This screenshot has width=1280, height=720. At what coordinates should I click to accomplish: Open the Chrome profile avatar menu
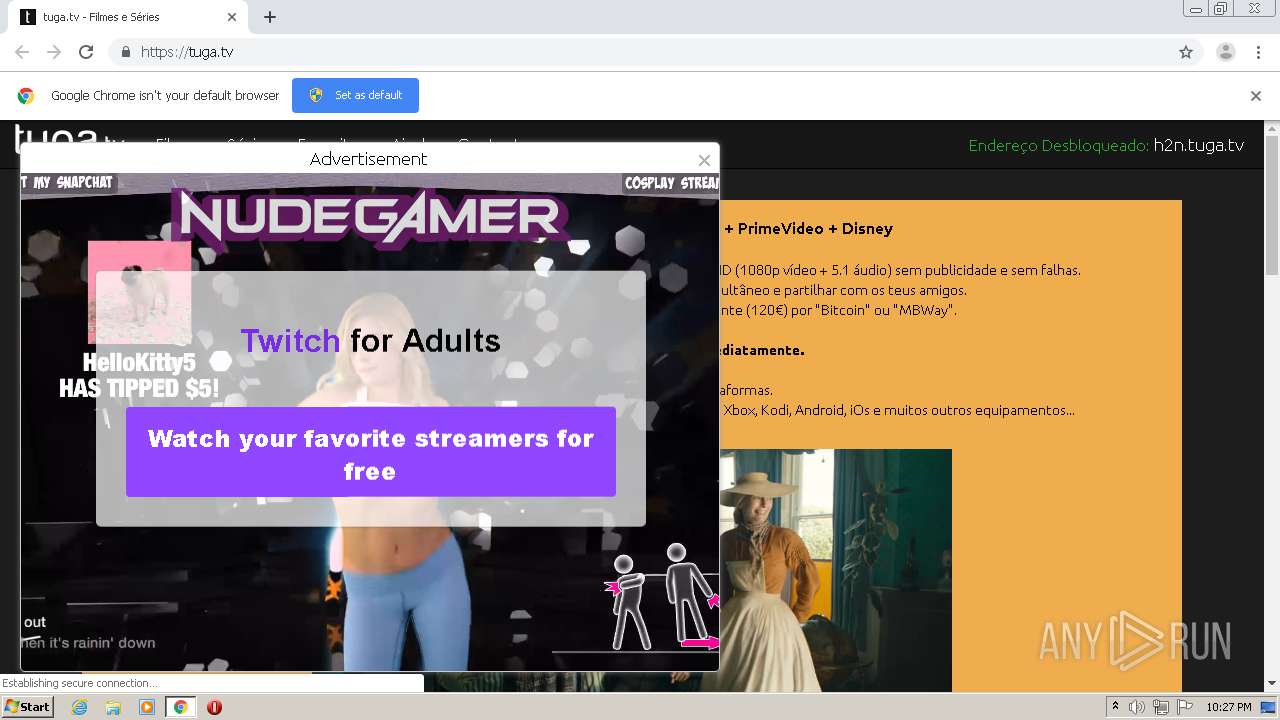click(x=1225, y=52)
